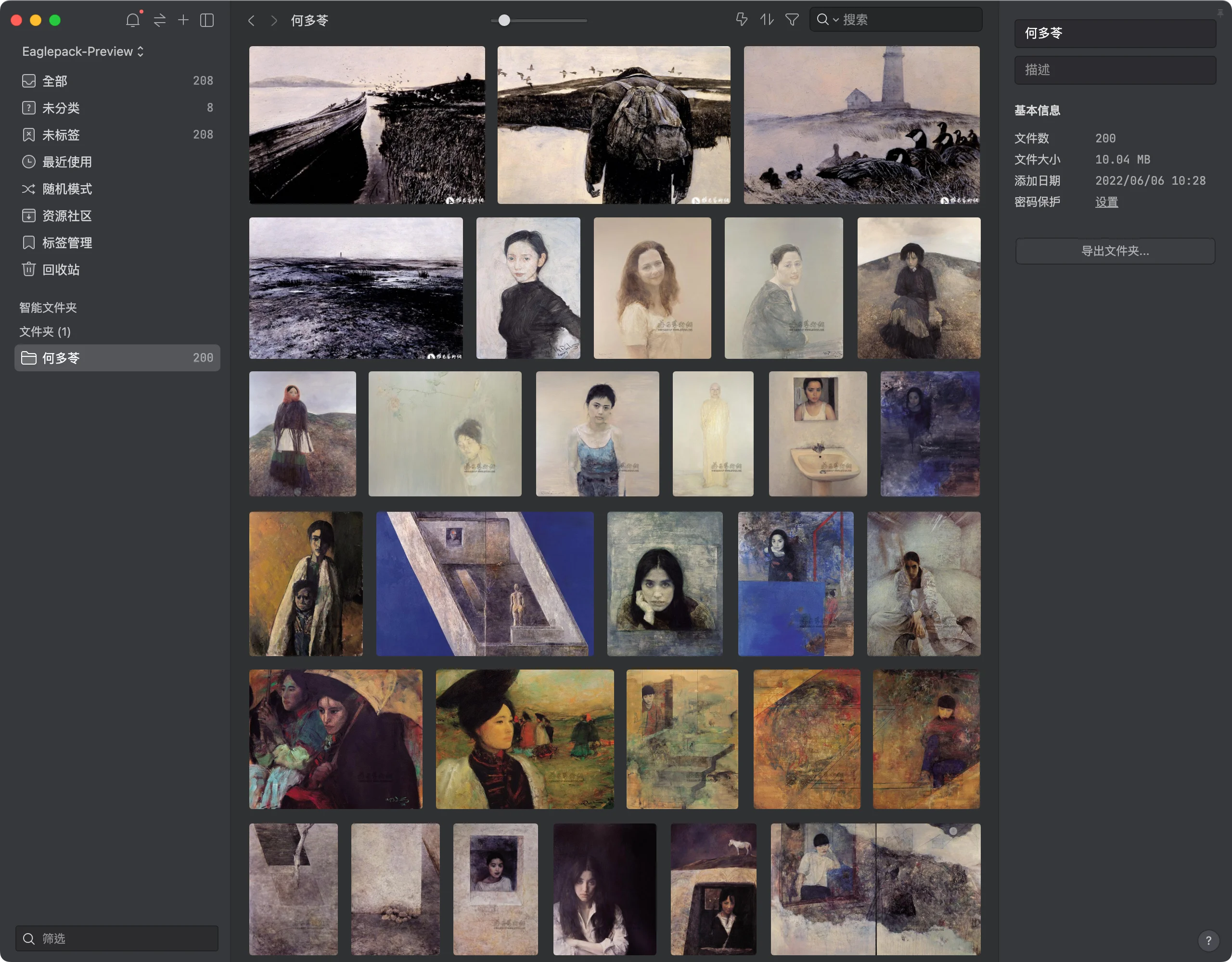Select the 何多苓 folder in sidebar

117,358
